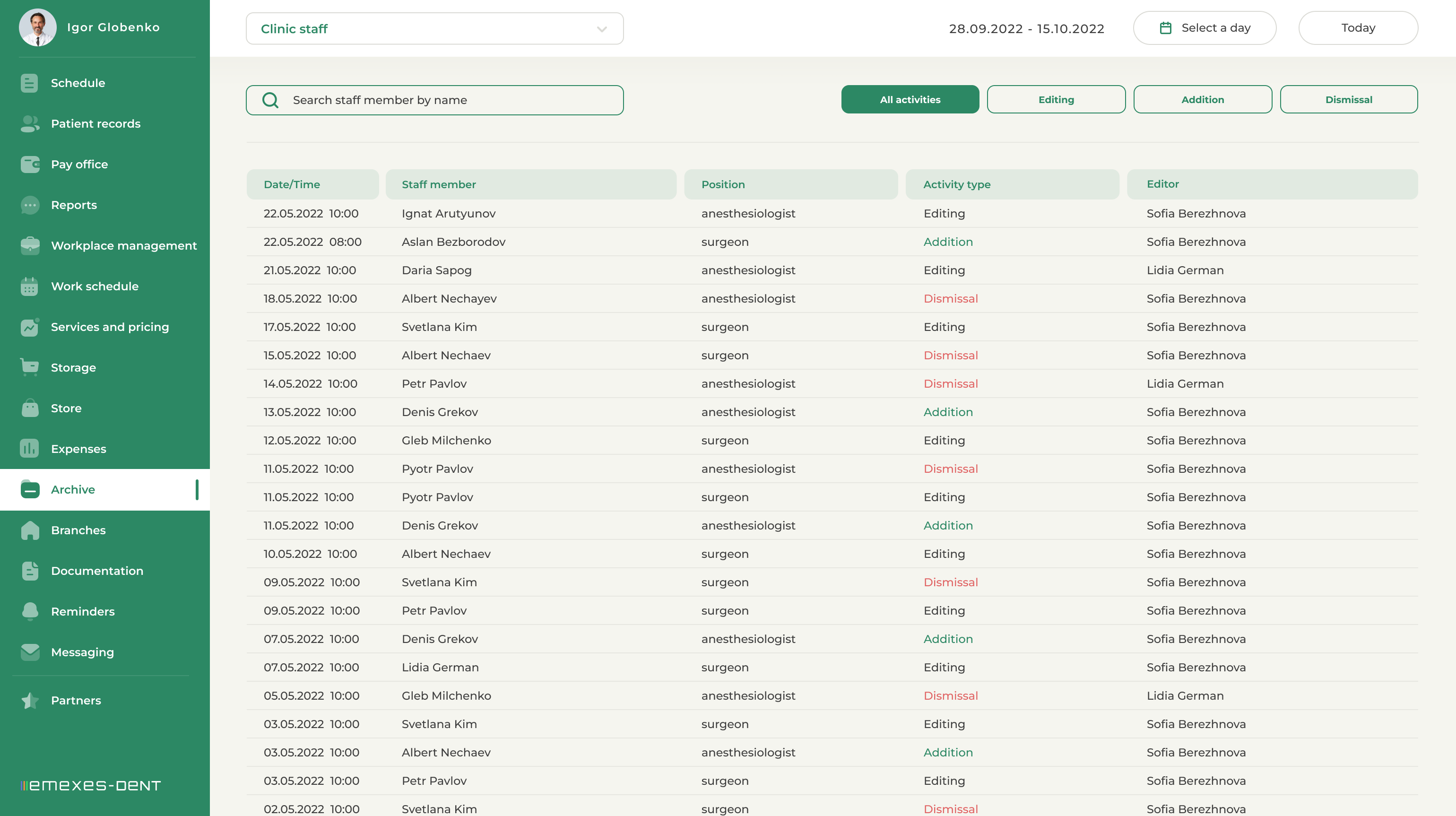This screenshot has height=816, width=1456.
Task: Click Dismissal in the 14.05.2022 row
Action: point(951,384)
